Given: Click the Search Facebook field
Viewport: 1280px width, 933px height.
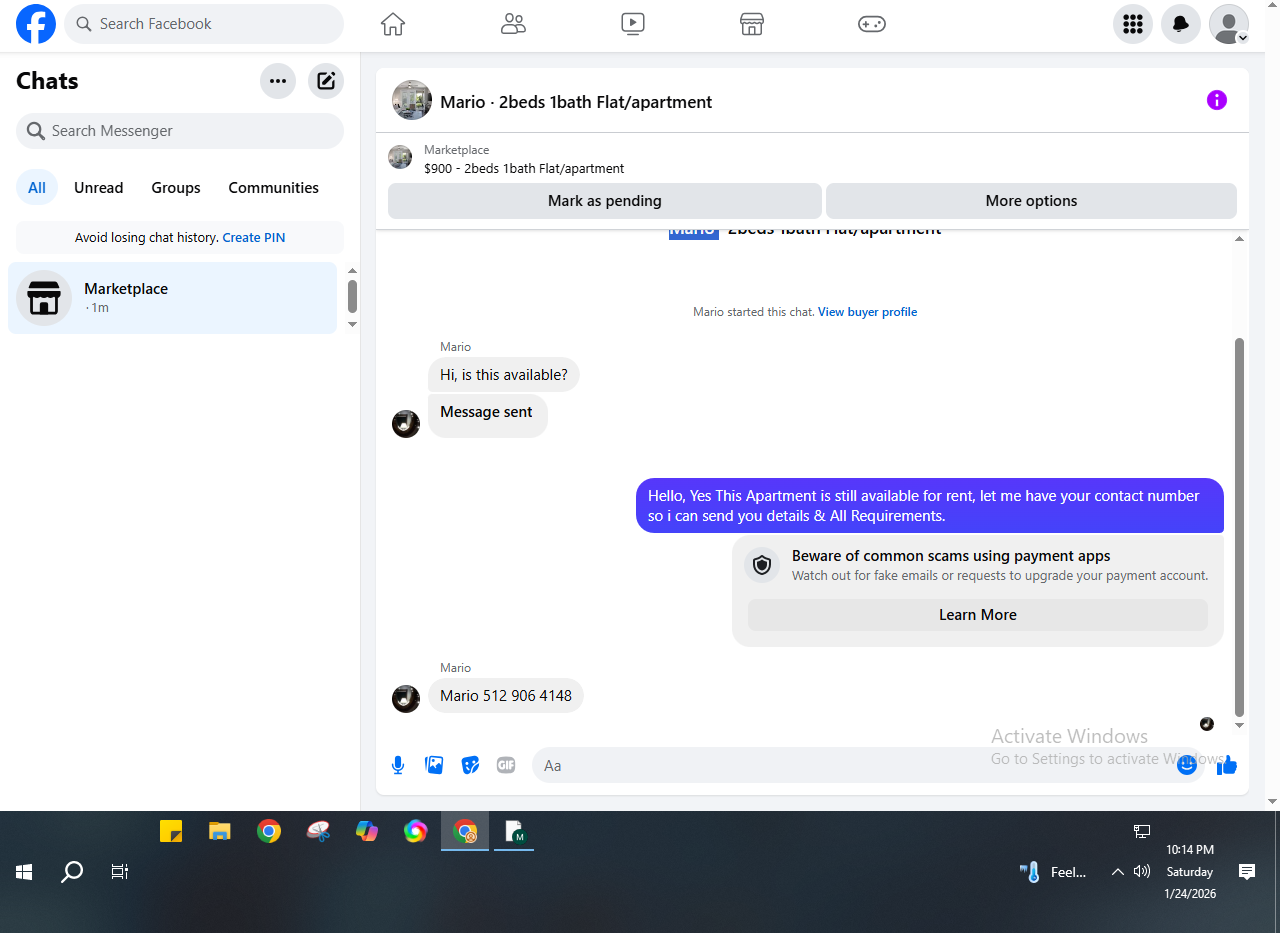Looking at the screenshot, I should tap(204, 24).
